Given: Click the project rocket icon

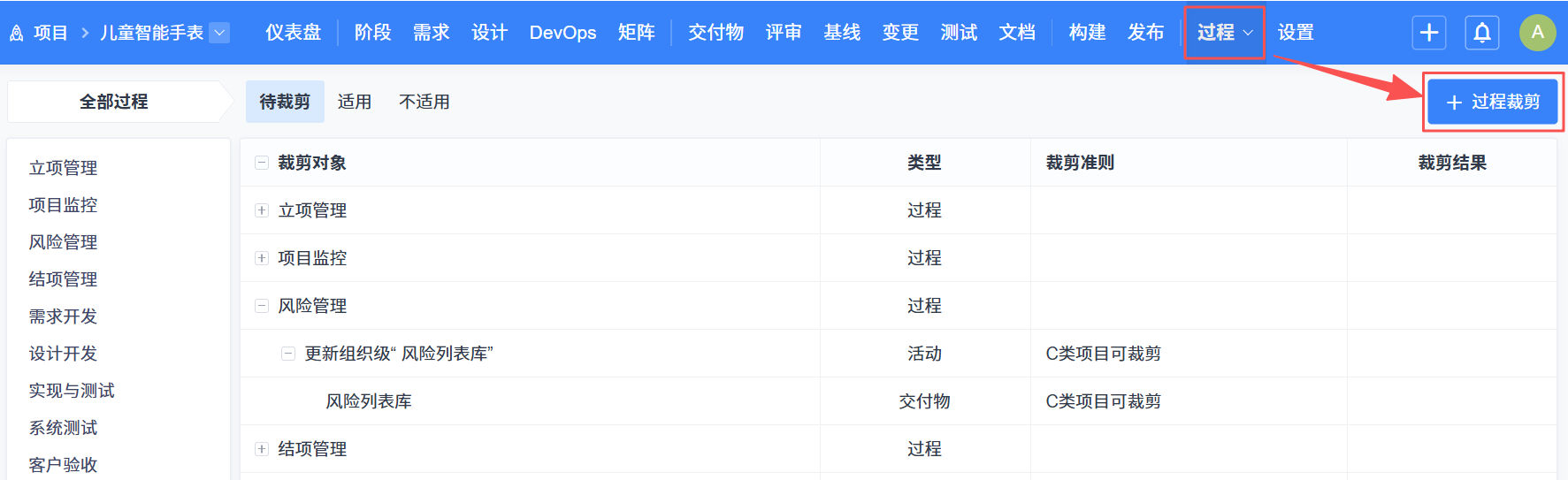Looking at the screenshot, I should tap(16, 34).
